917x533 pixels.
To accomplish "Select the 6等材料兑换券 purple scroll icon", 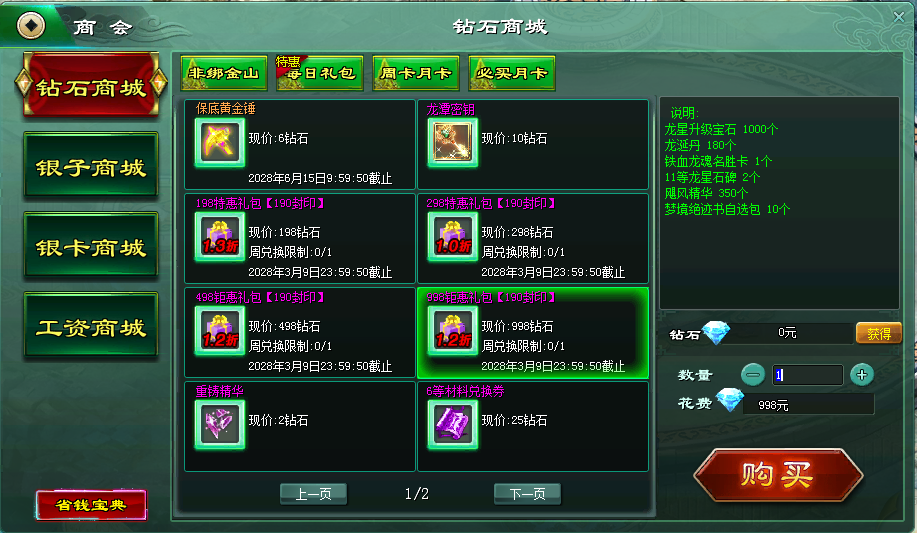I will coord(453,425).
